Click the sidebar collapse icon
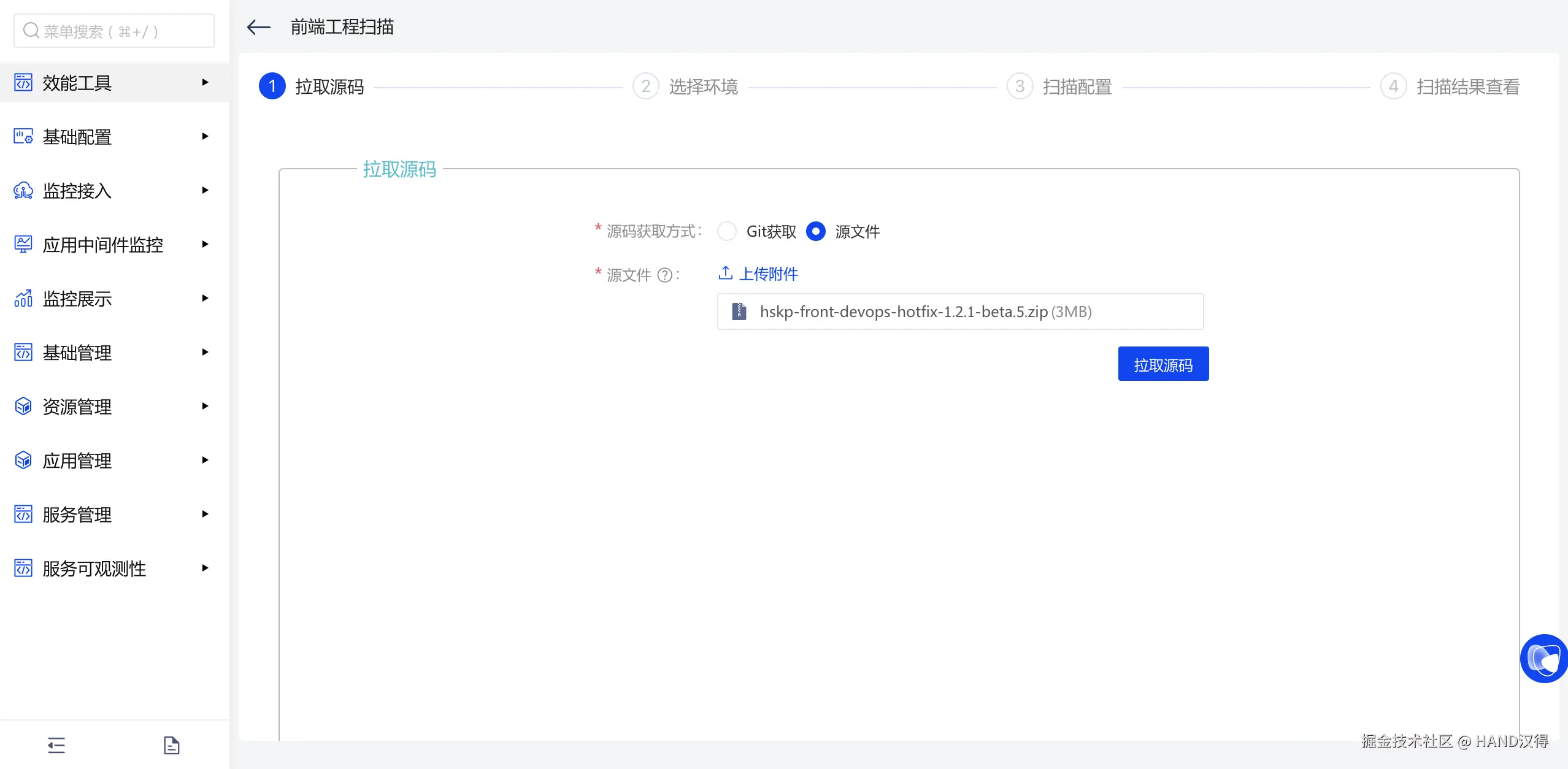The height and width of the screenshot is (769, 1568). point(56,745)
